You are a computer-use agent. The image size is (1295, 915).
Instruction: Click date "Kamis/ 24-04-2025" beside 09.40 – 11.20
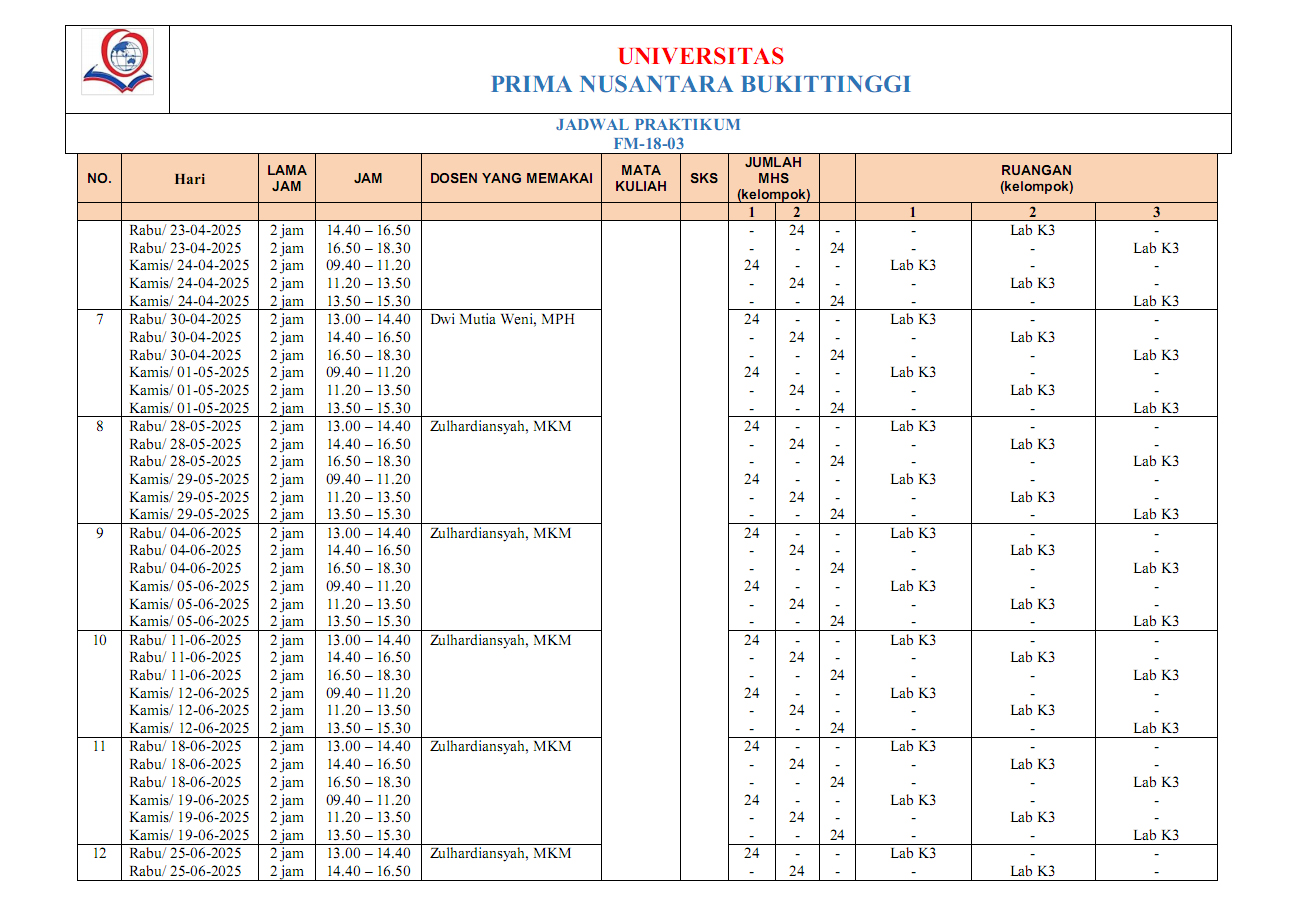[x=189, y=265]
